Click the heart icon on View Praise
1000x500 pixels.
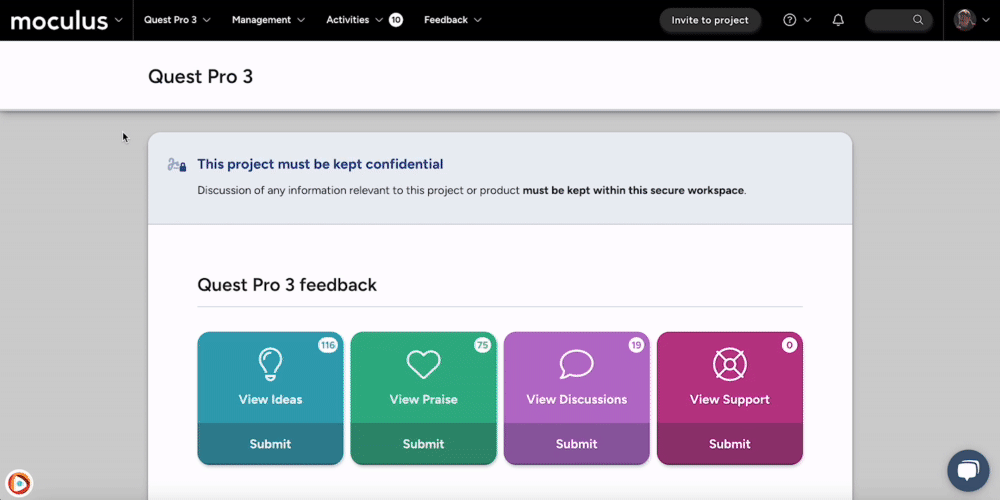(423, 364)
